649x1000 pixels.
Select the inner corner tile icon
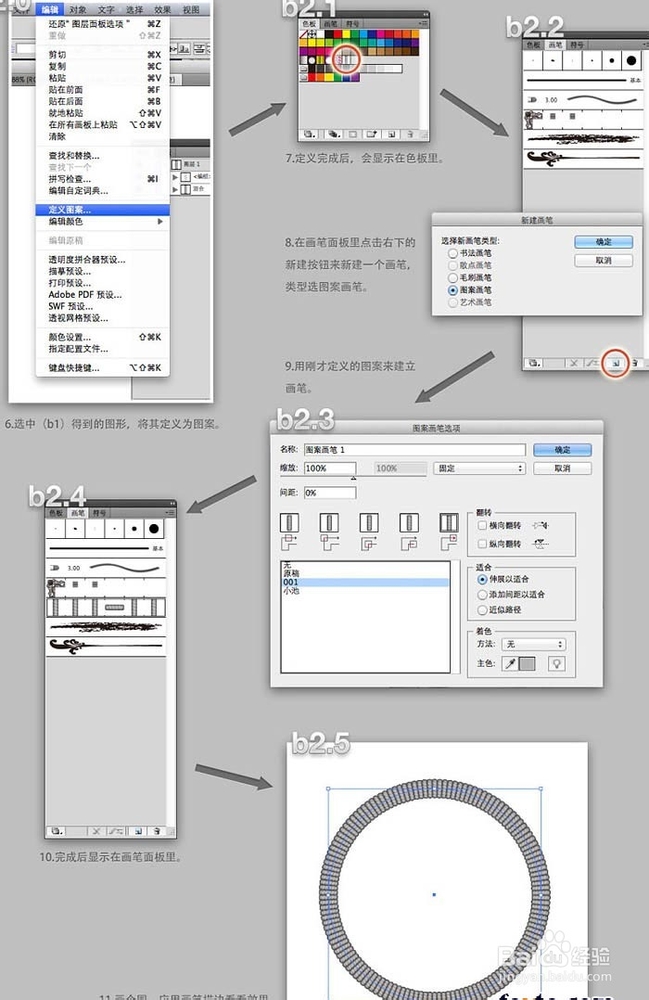coord(369,523)
